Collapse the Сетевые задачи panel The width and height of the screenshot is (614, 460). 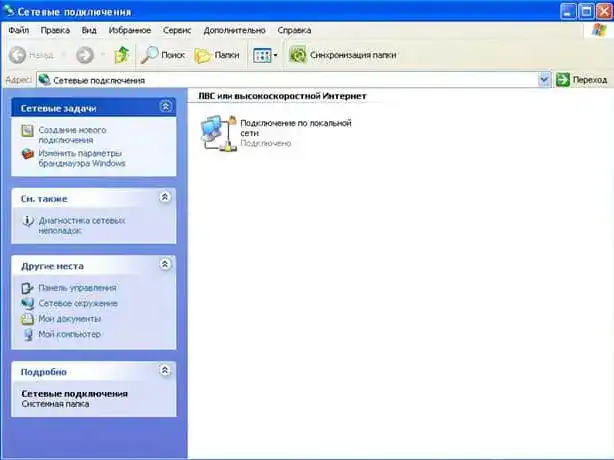coord(165,106)
